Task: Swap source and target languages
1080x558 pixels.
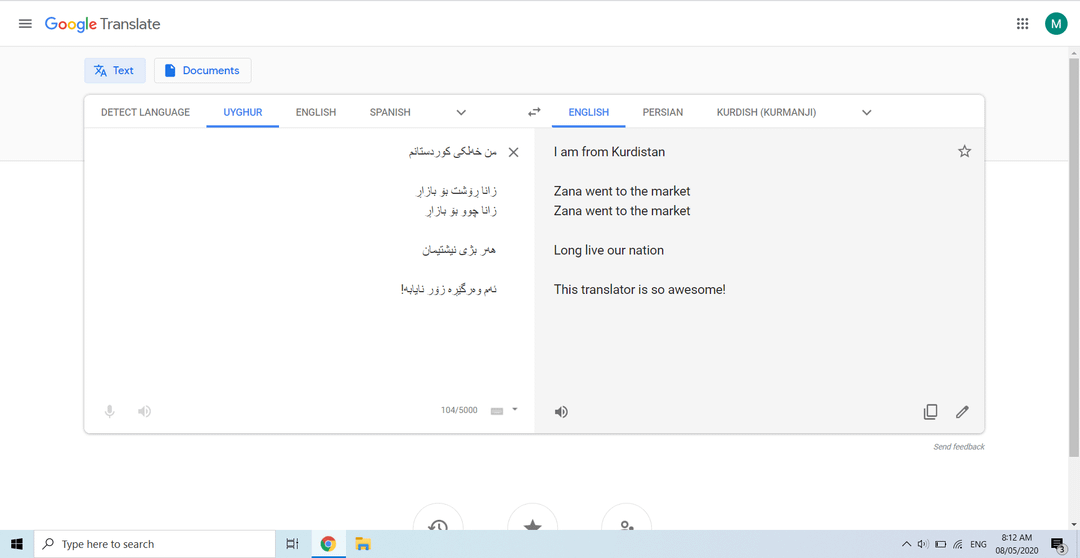Action: click(x=534, y=112)
